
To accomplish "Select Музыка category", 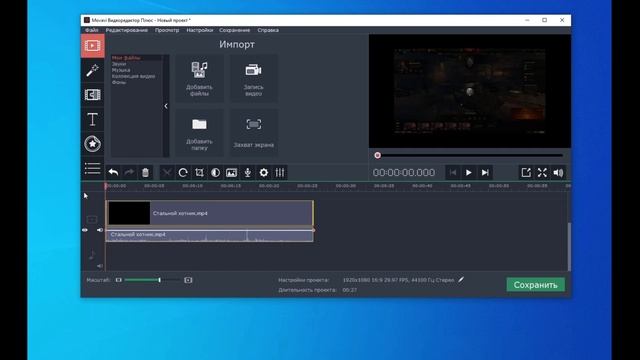I will click(x=121, y=70).
